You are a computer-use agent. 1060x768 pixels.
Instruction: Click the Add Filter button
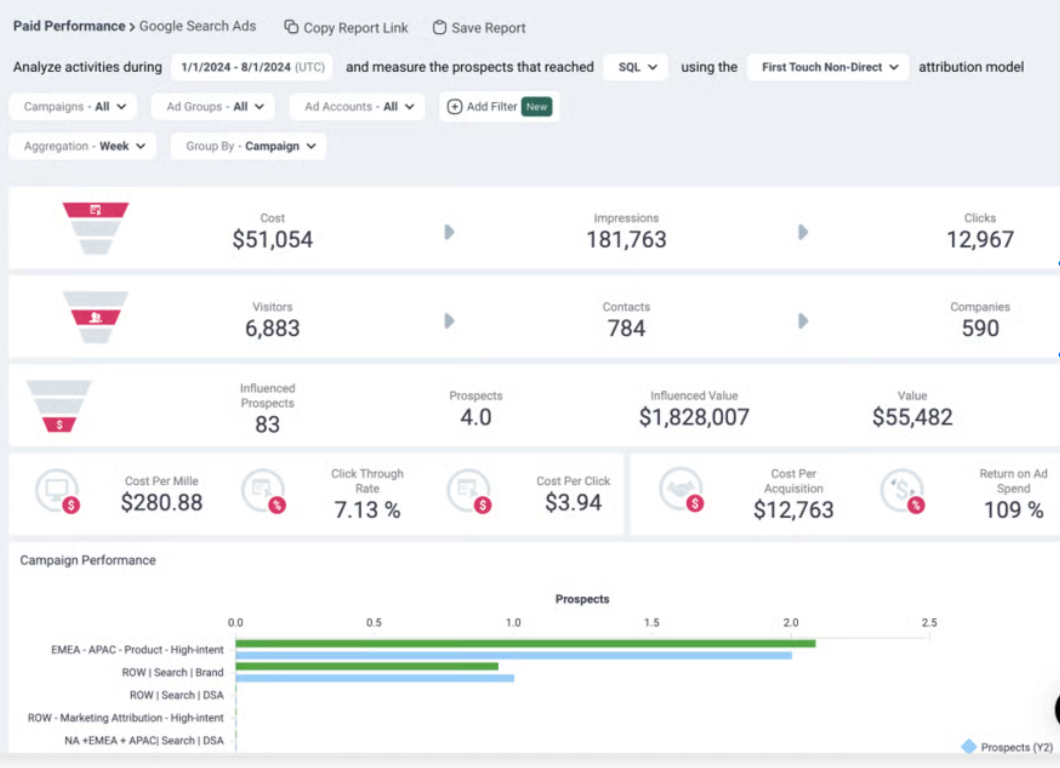(498, 106)
